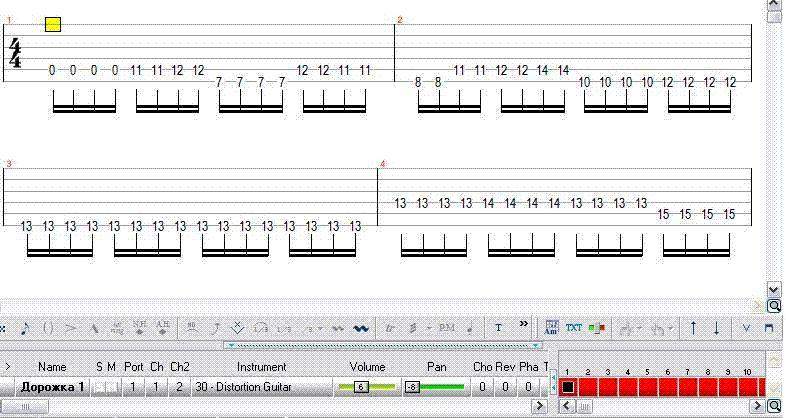Click the Volume column header
The image size is (786, 418).
(x=367, y=367)
